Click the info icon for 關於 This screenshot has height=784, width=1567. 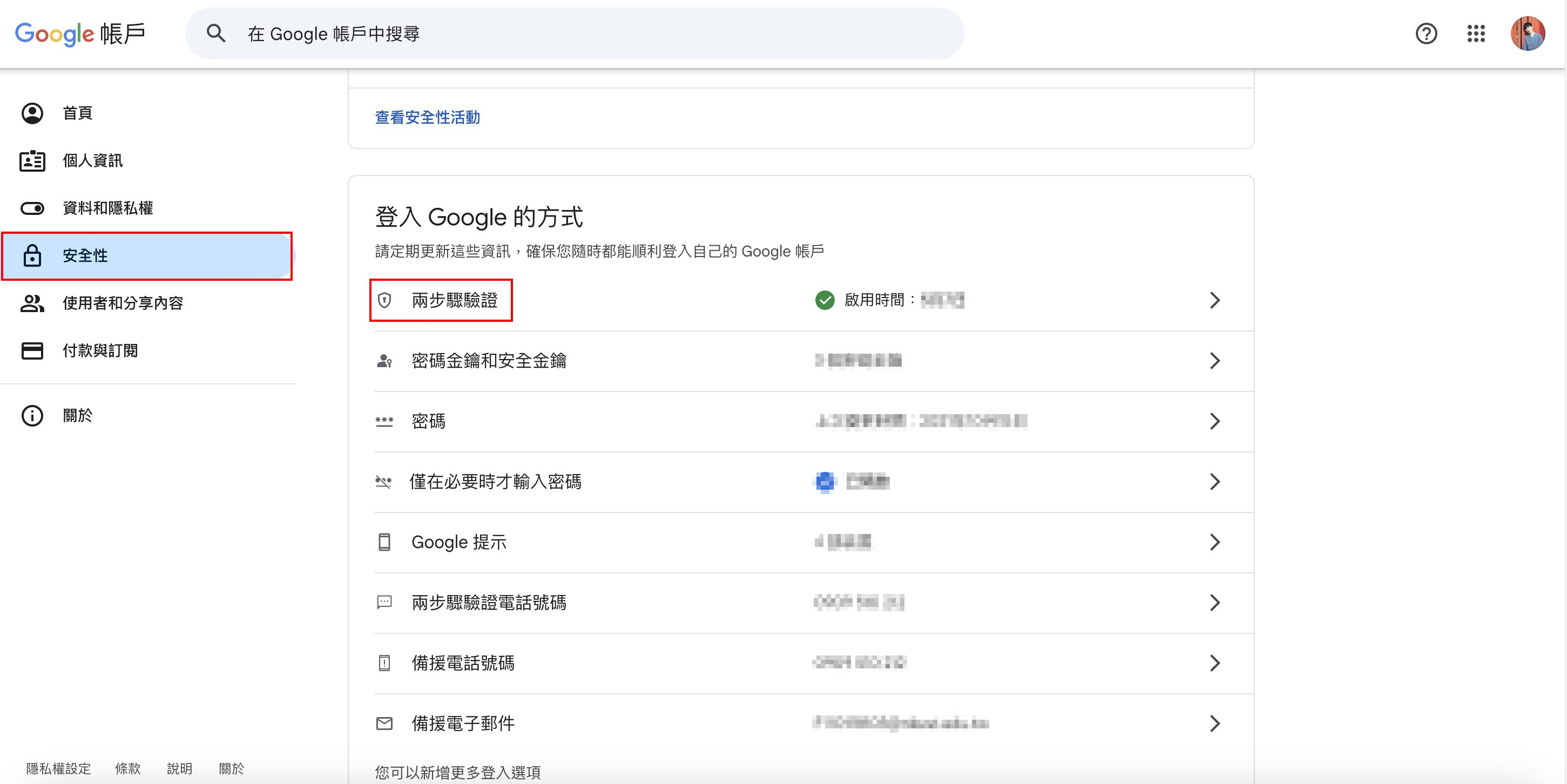32,415
